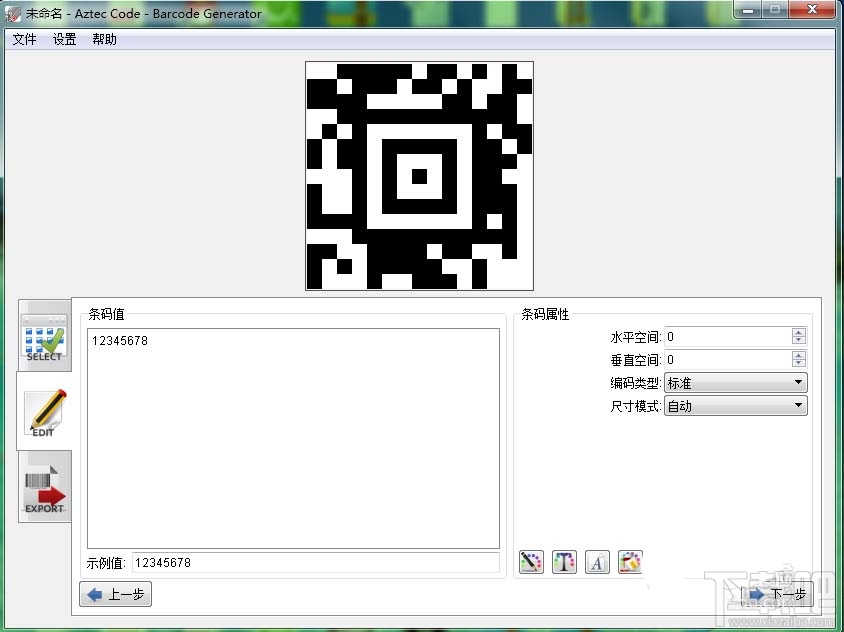
Task: Open the EXPORT barcode function
Action: click(x=43, y=487)
